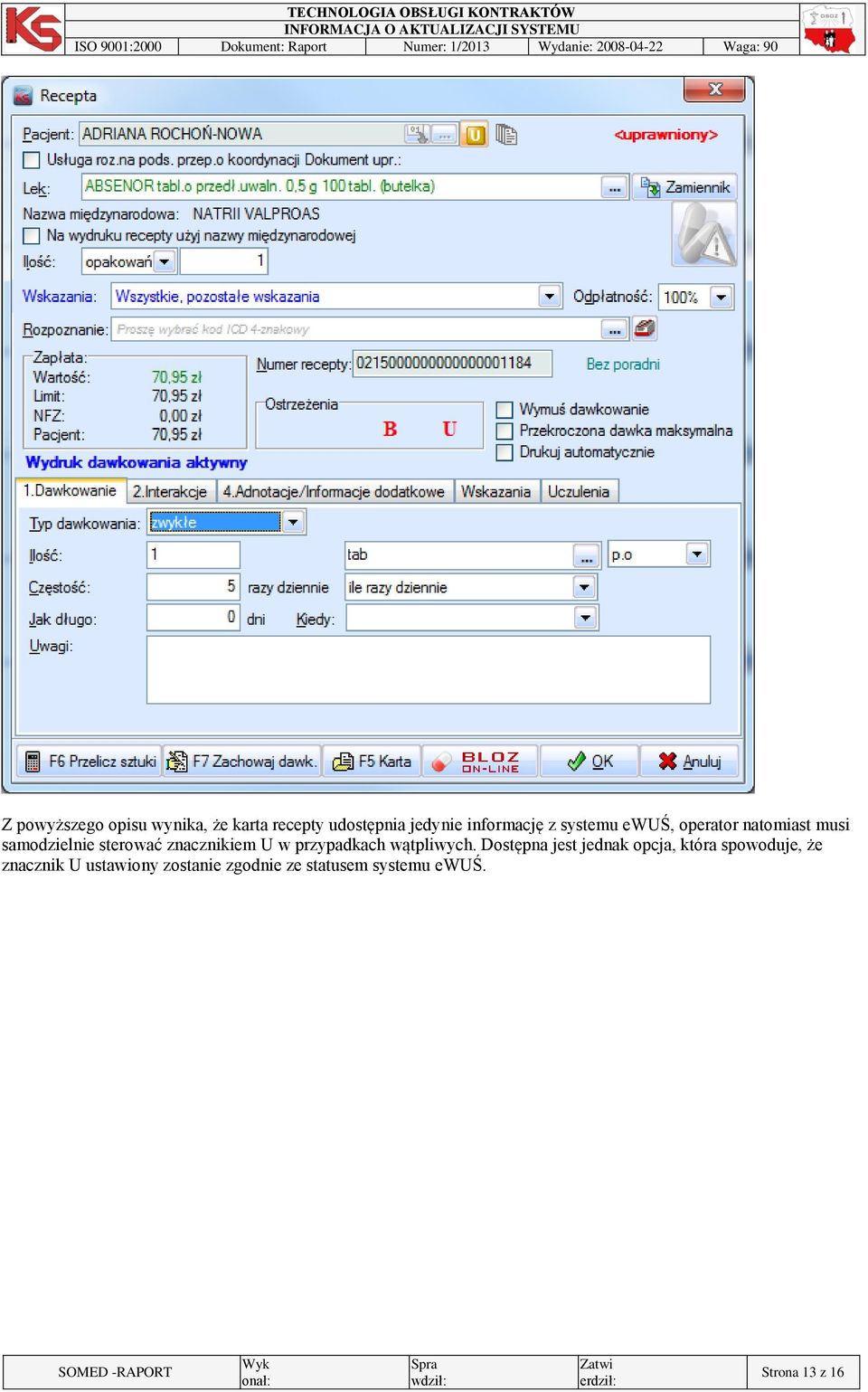Click the package quantity field showing 1
The image size is (868, 1392).
click(223, 261)
